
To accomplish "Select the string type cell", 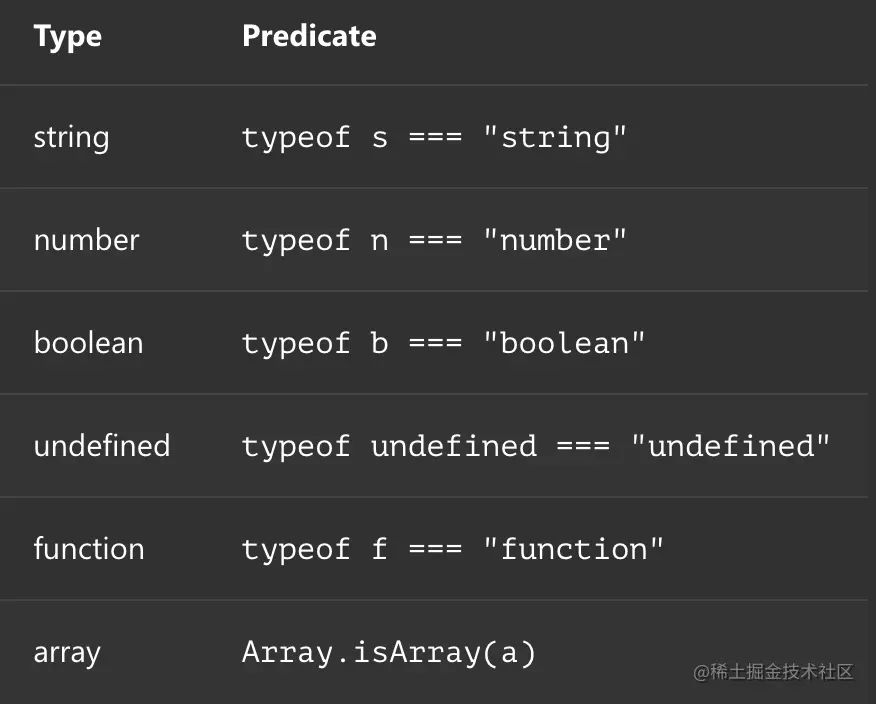I will [71, 137].
